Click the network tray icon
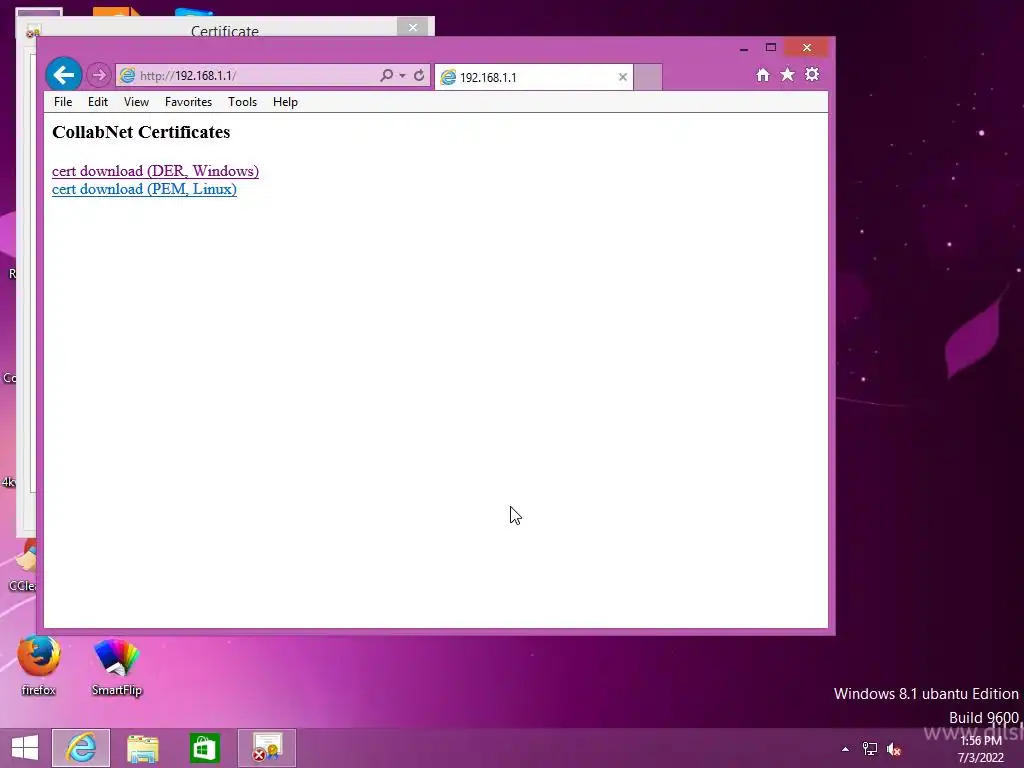 [x=870, y=749]
